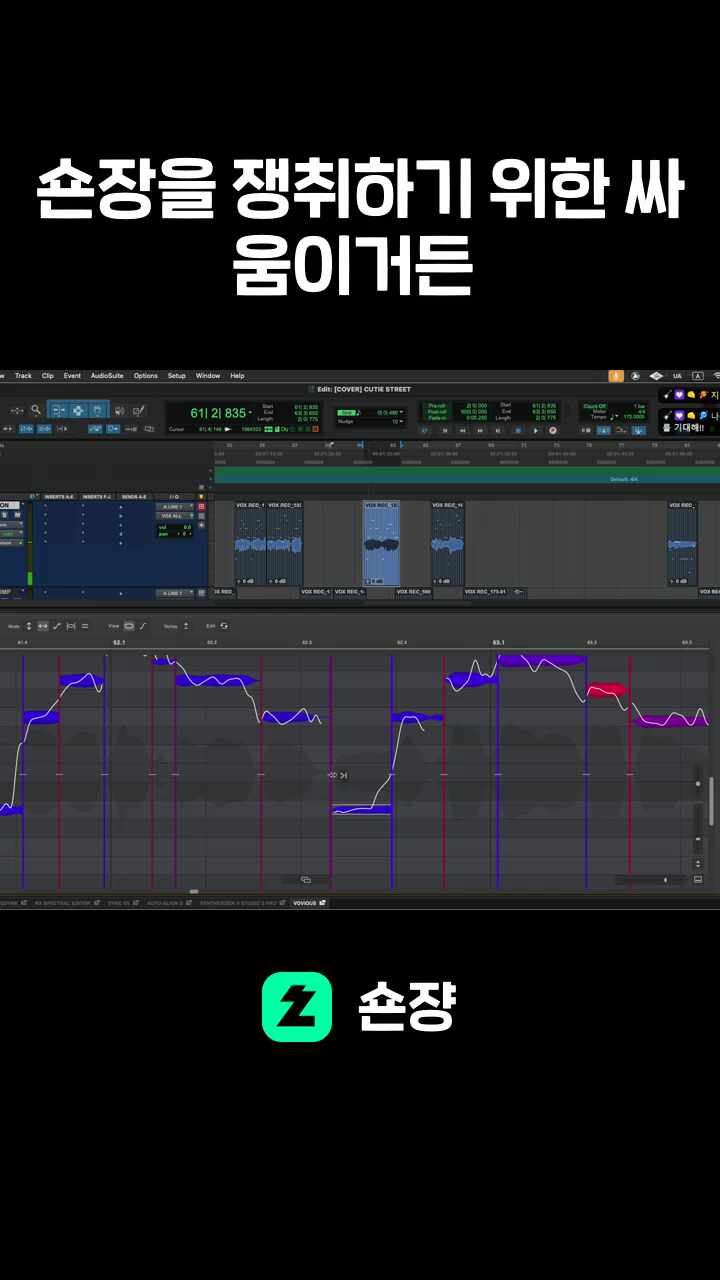
Task: Open the Help menu
Action: click(x=237, y=376)
